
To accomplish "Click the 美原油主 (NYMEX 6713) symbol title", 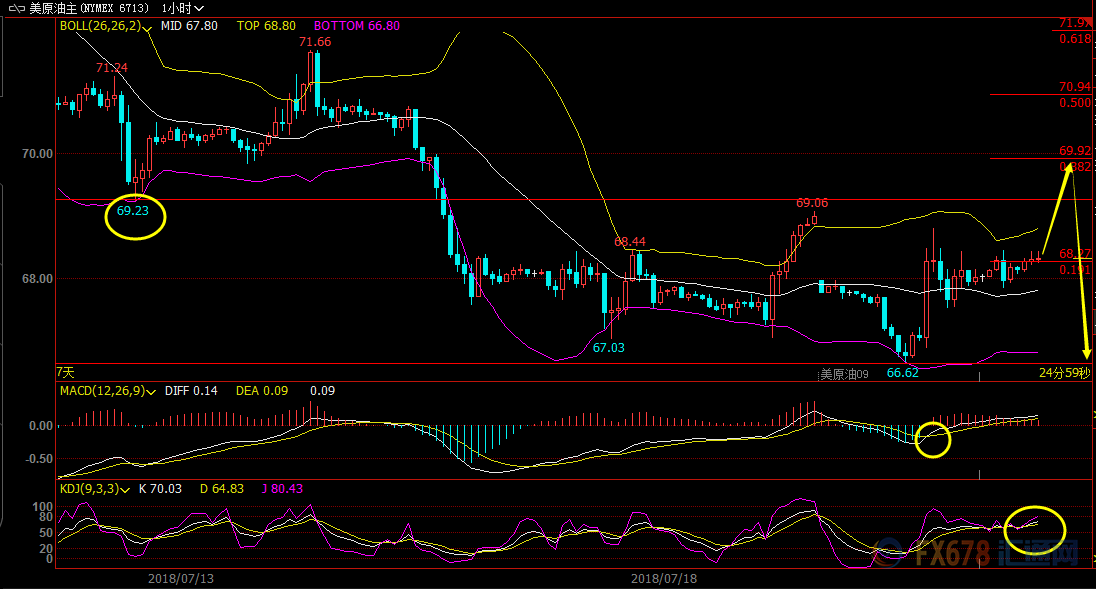I will (90, 7).
